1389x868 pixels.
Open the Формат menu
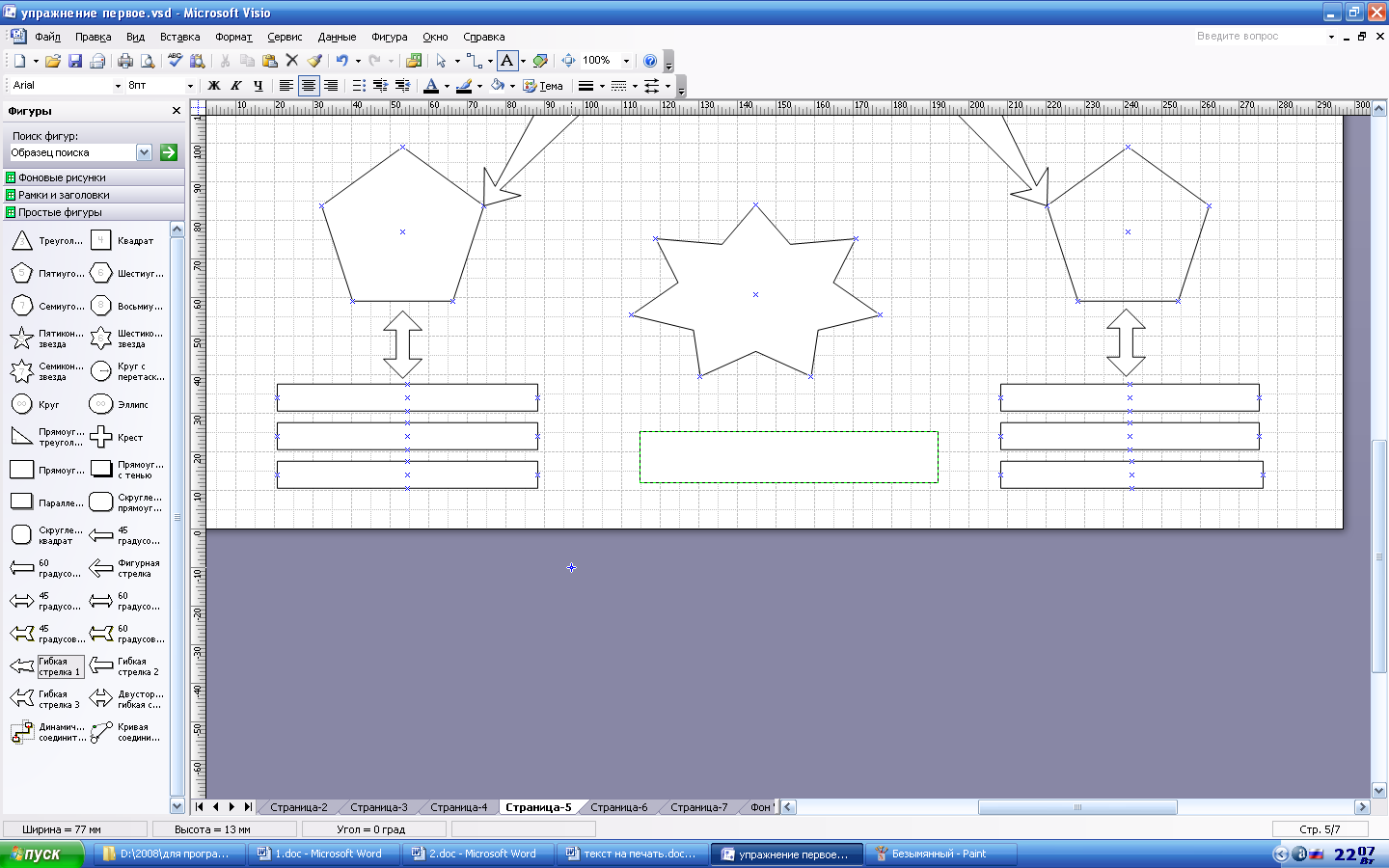[x=233, y=37]
